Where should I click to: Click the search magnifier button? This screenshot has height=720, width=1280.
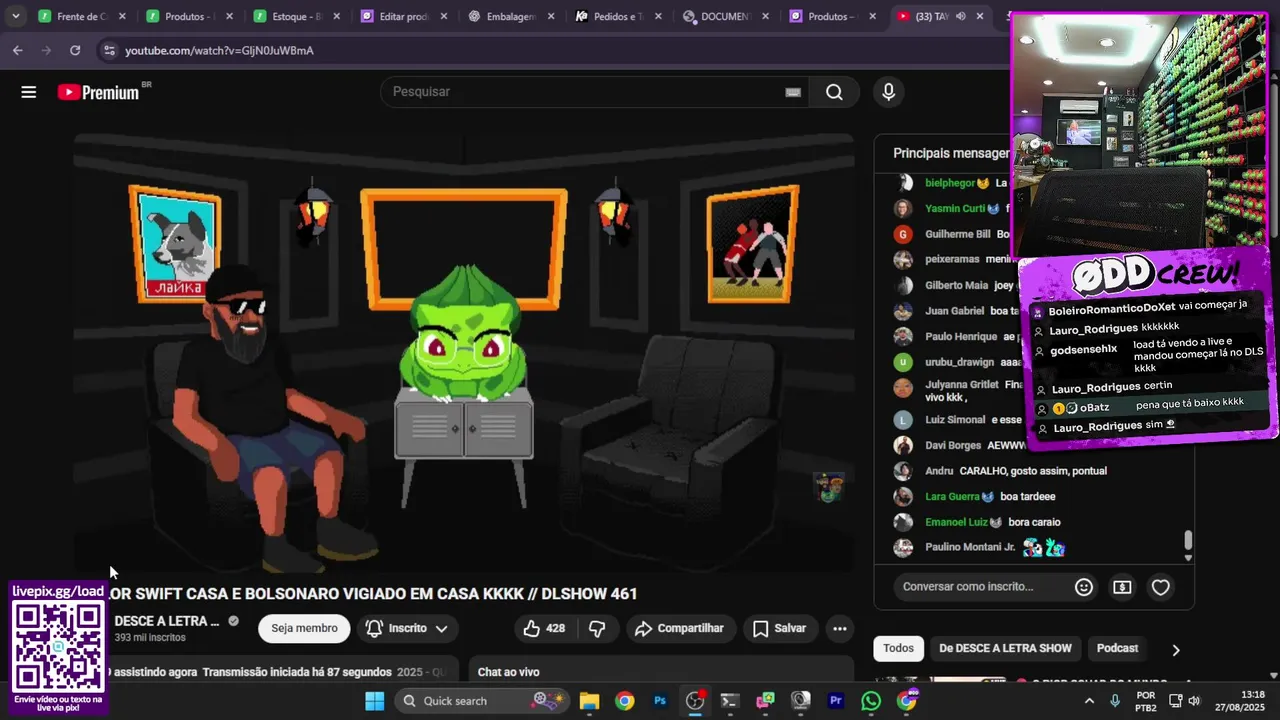click(834, 92)
